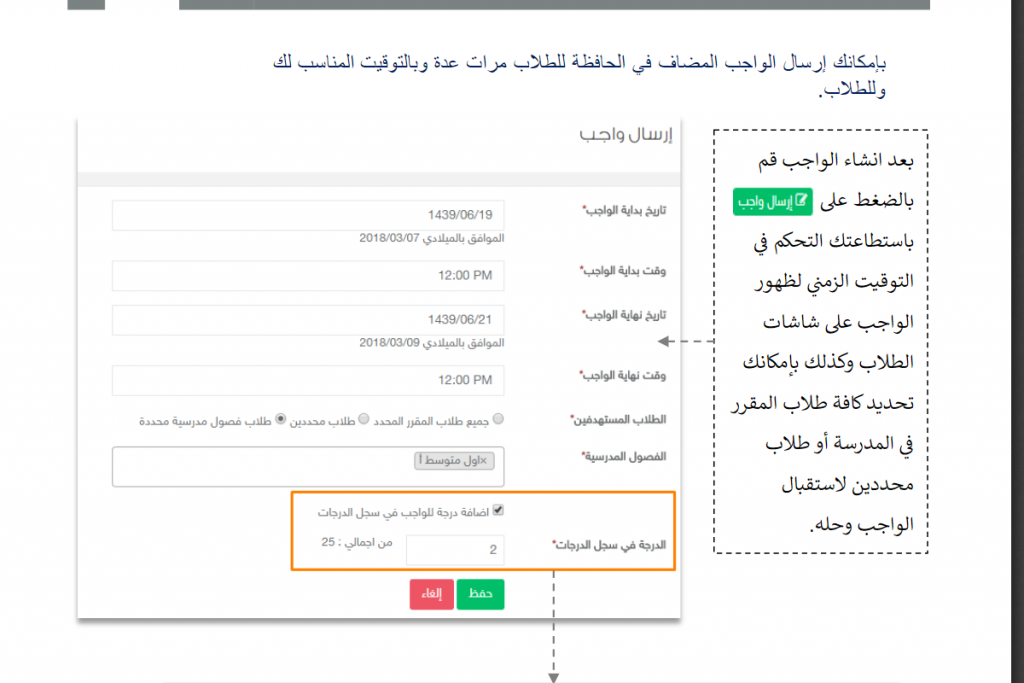Screen dimensions: 1024x683
Task: Click the الدرجة في سجل الدرجات label
Action: click(609, 545)
